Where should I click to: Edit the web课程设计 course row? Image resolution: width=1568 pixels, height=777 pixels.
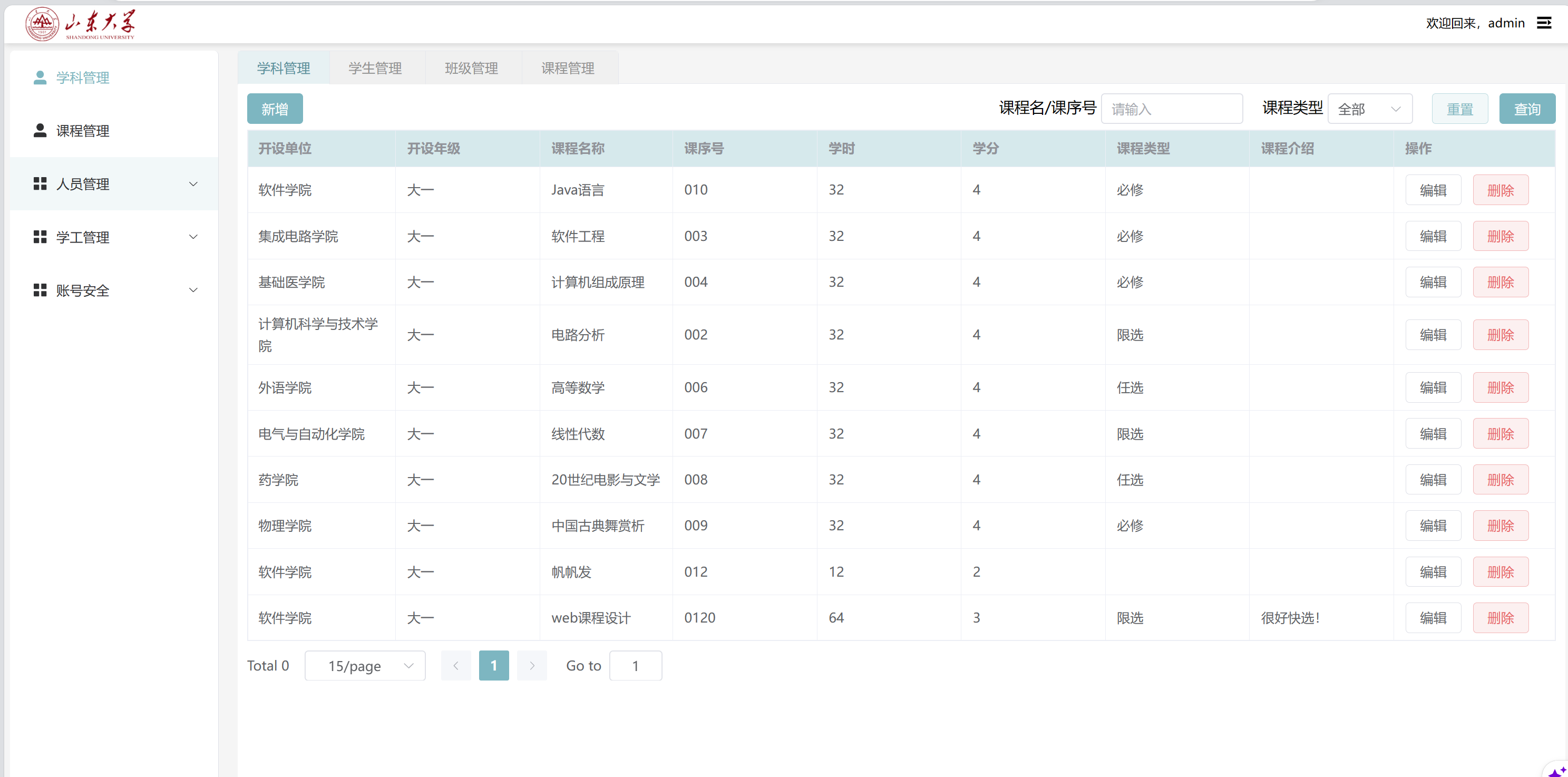tap(1434, 618)
